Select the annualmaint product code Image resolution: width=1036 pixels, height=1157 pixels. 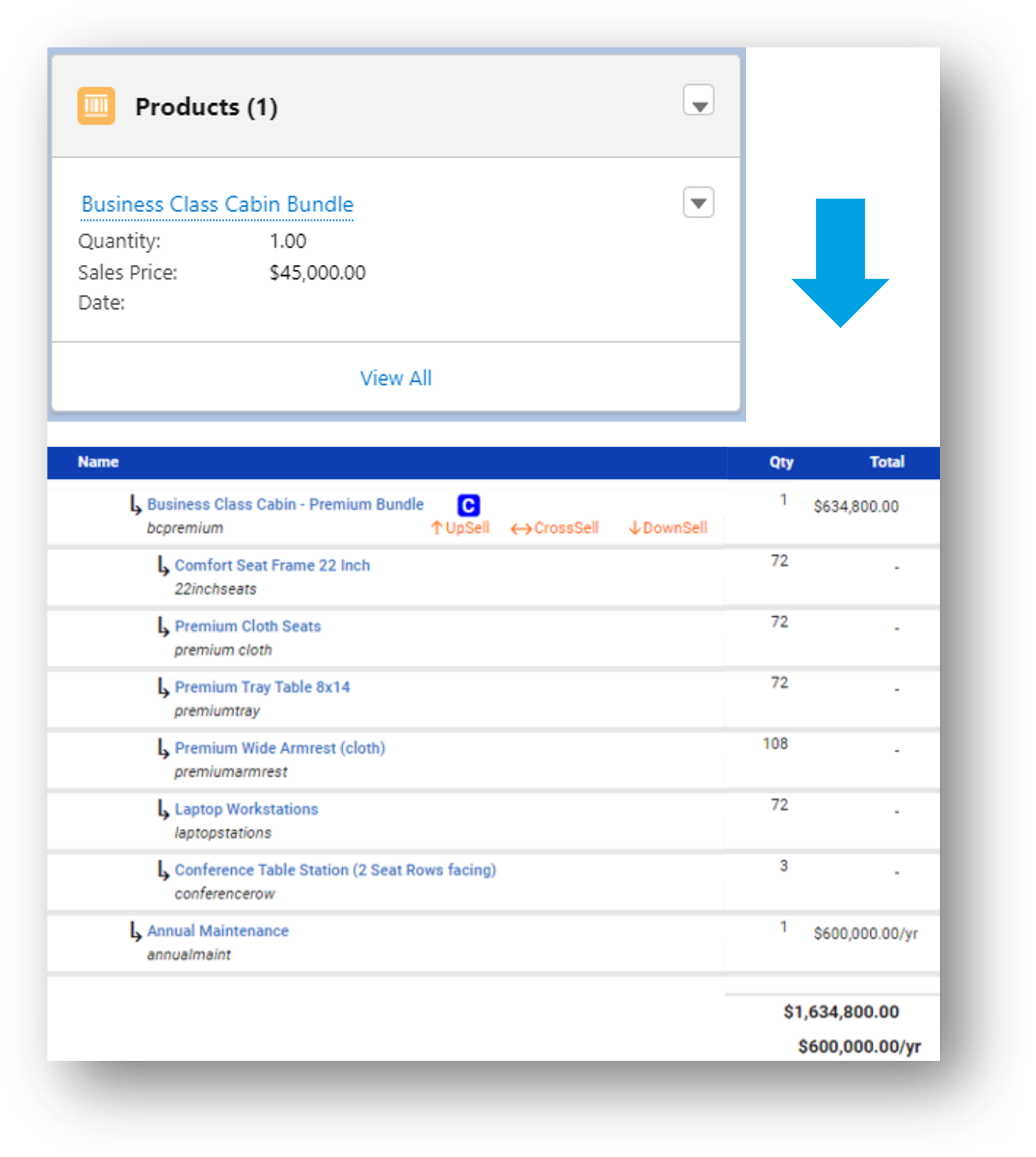click(x=189, y=955)
